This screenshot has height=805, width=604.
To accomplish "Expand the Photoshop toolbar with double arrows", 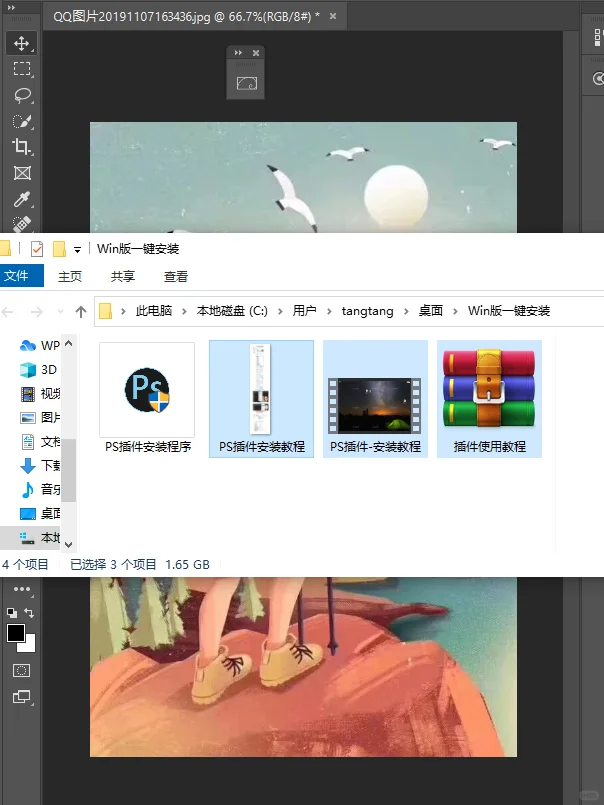I will tap(11, 8).
